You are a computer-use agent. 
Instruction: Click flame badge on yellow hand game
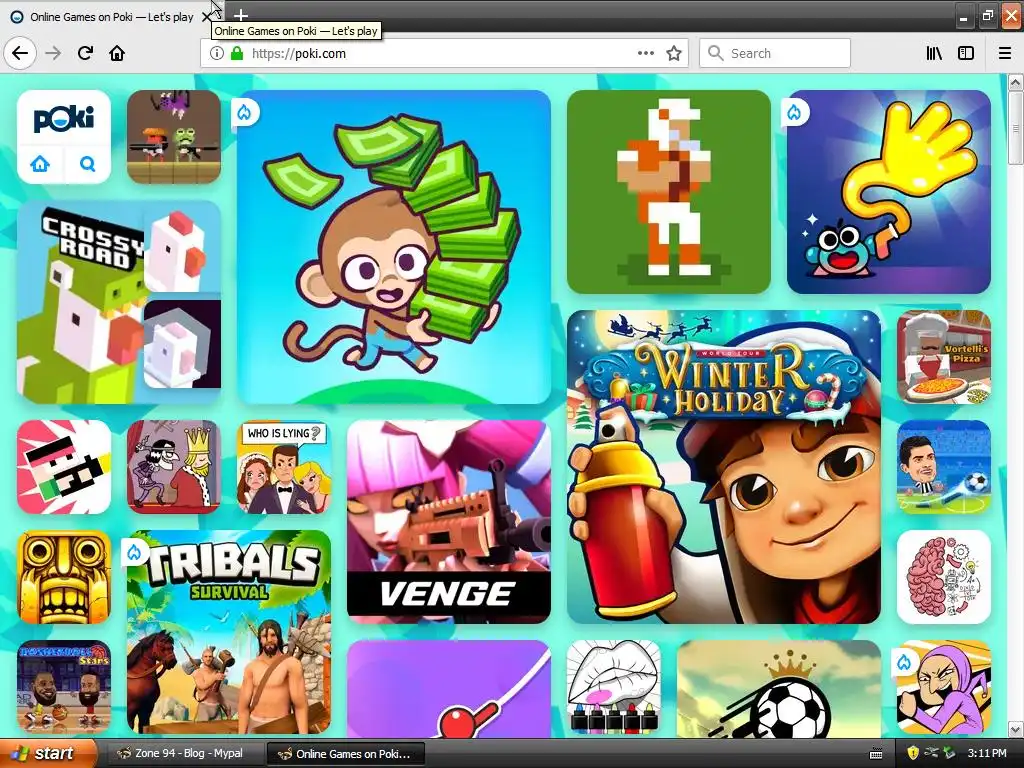click(795, 112)
